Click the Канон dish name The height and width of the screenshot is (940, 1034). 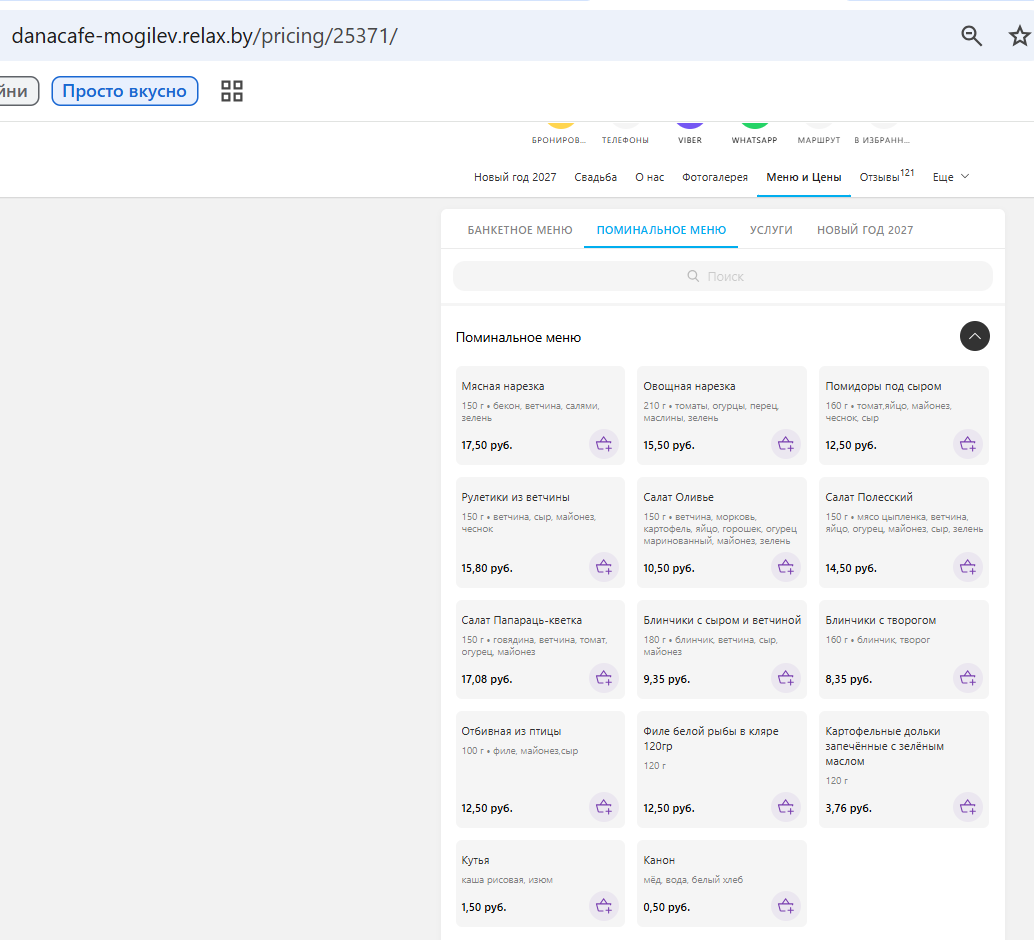pos(659,860)
